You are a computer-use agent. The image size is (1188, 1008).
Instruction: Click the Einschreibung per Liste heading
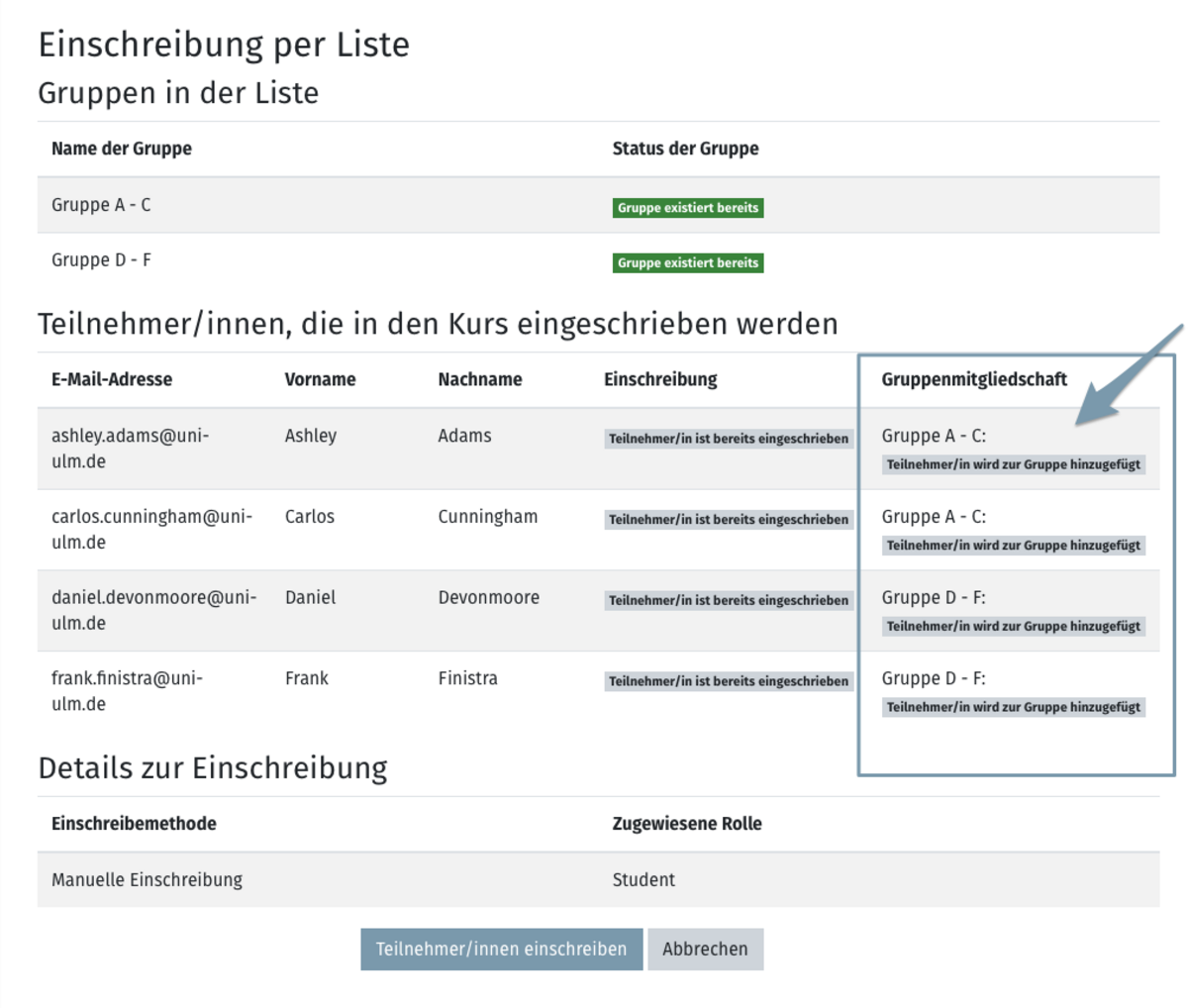224,46
